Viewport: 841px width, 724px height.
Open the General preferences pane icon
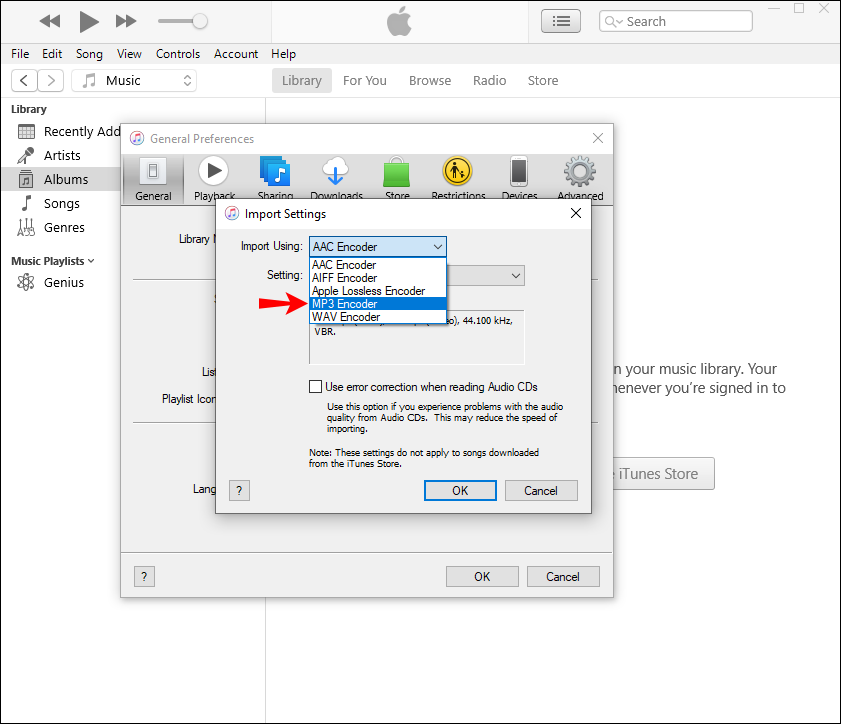coord(153,179)
